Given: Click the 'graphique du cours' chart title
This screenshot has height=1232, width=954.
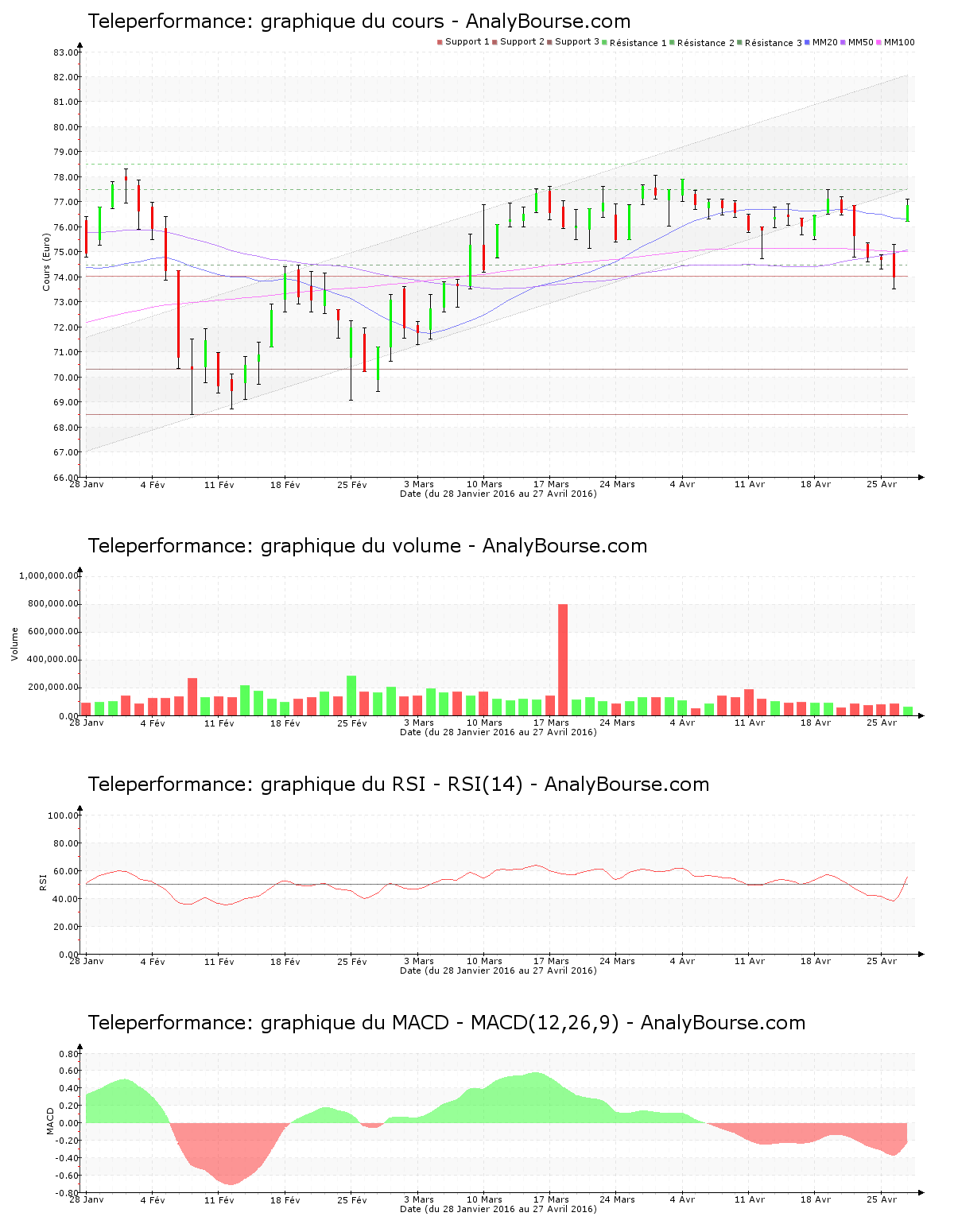Looking at the screenshot, I should [x=359, y=21].
